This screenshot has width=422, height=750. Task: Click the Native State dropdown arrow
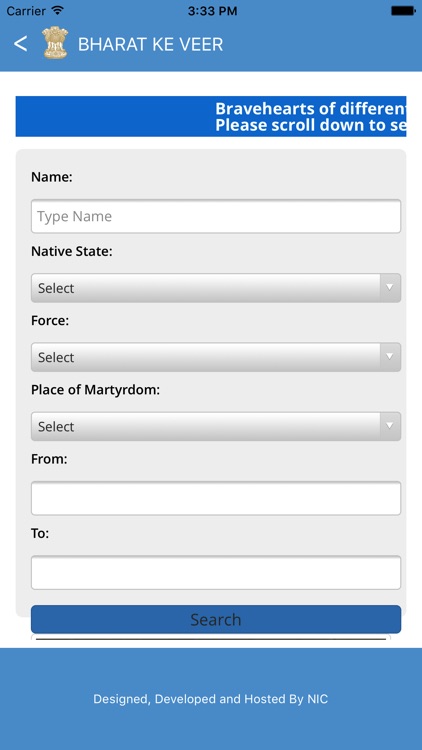(390, 287)
